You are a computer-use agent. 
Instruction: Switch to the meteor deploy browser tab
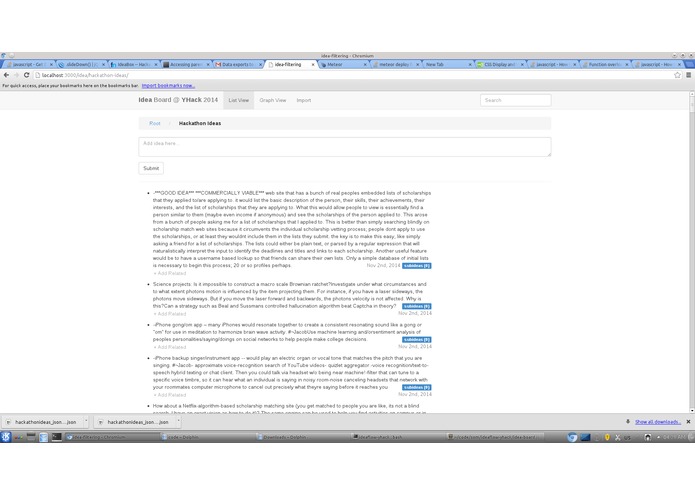point(394,65)
